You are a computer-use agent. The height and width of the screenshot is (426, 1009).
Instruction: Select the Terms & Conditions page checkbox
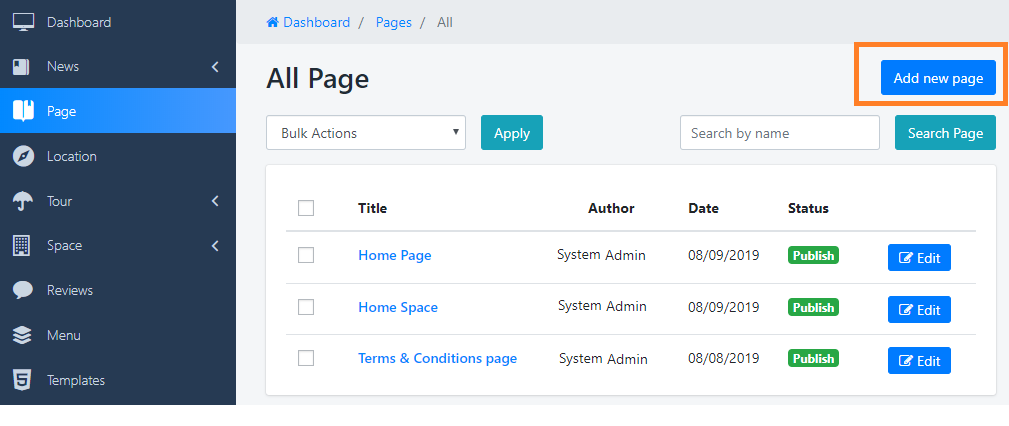[306, 358]
